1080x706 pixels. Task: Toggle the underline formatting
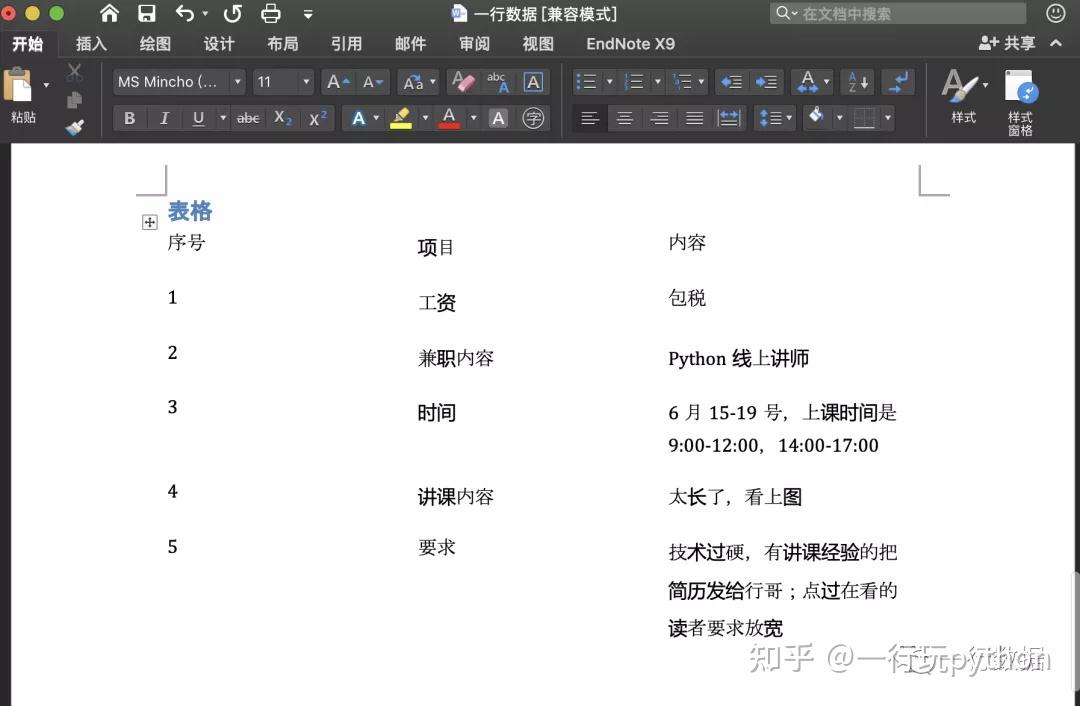point(197,117)
